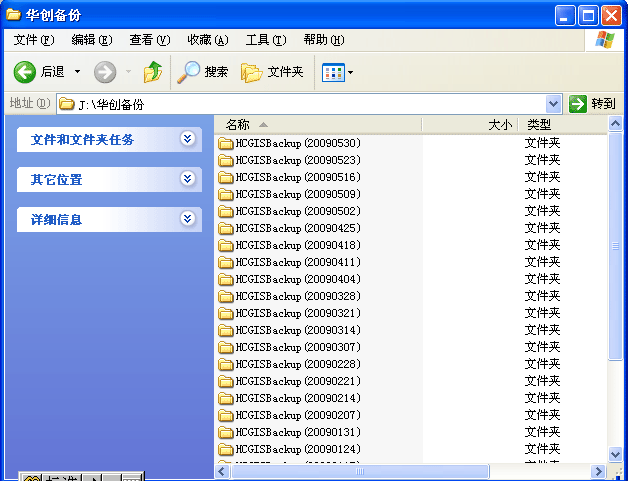Open the Back history dropdown arrow
The height and width of the screenshot is (481, 628).
click(x=78, y=72)
